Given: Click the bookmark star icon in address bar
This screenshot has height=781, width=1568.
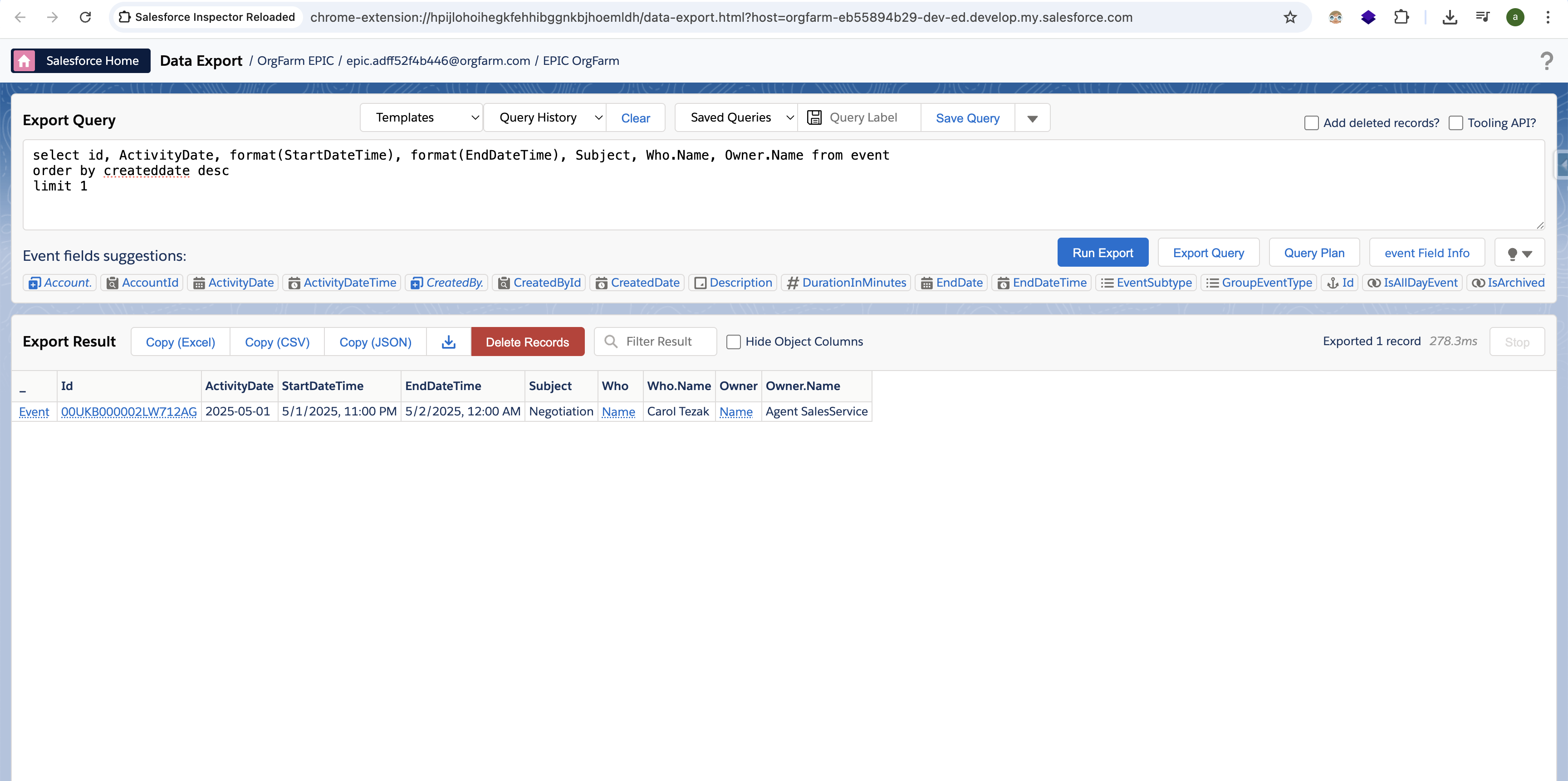Looking at the screenshot, I should pyautogui.click(x=1290, y=17).
